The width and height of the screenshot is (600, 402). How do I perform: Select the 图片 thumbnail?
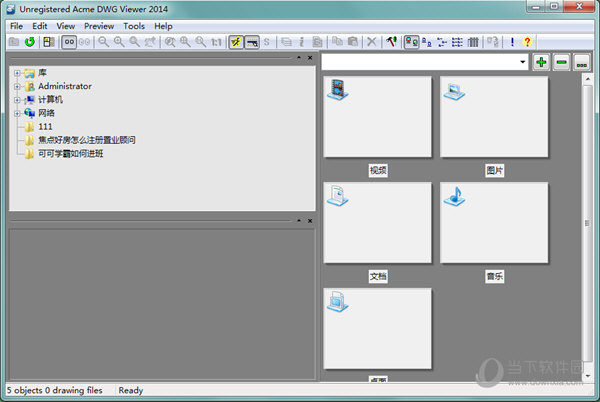tap(494, 117)
